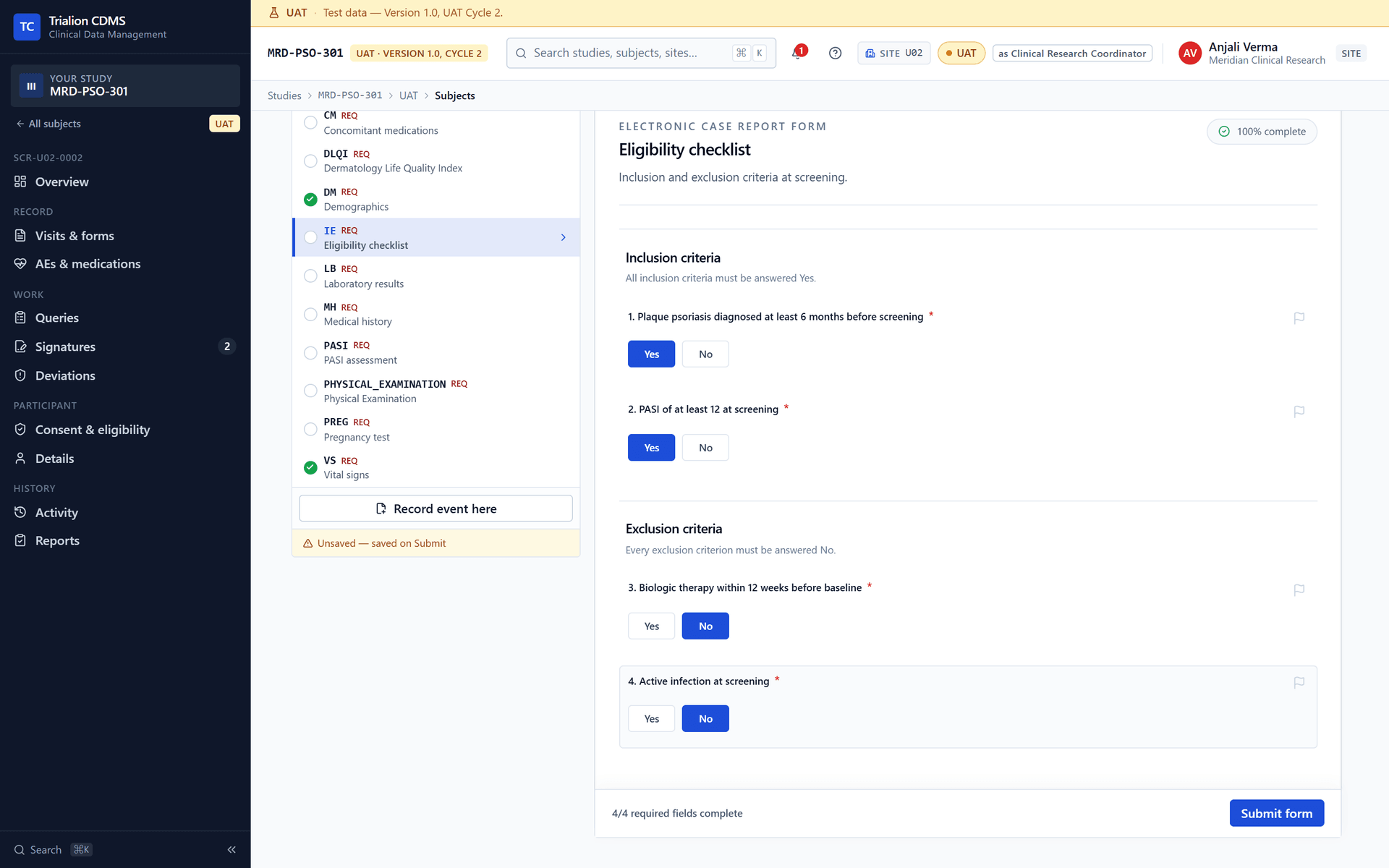
Task: Answer Yes for active infection
Action: click(651, 718)
